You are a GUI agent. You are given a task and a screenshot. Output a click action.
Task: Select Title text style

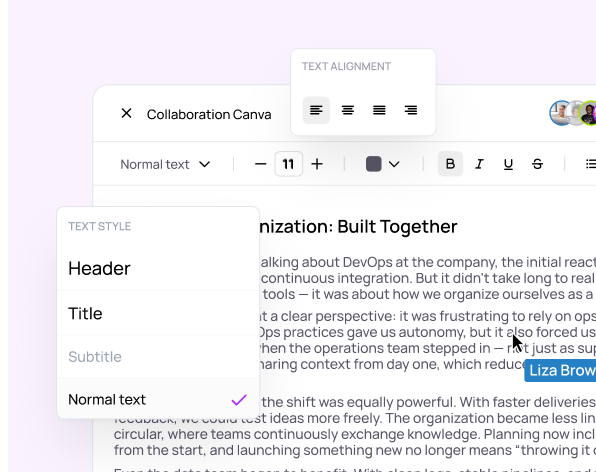coord(158,314)
